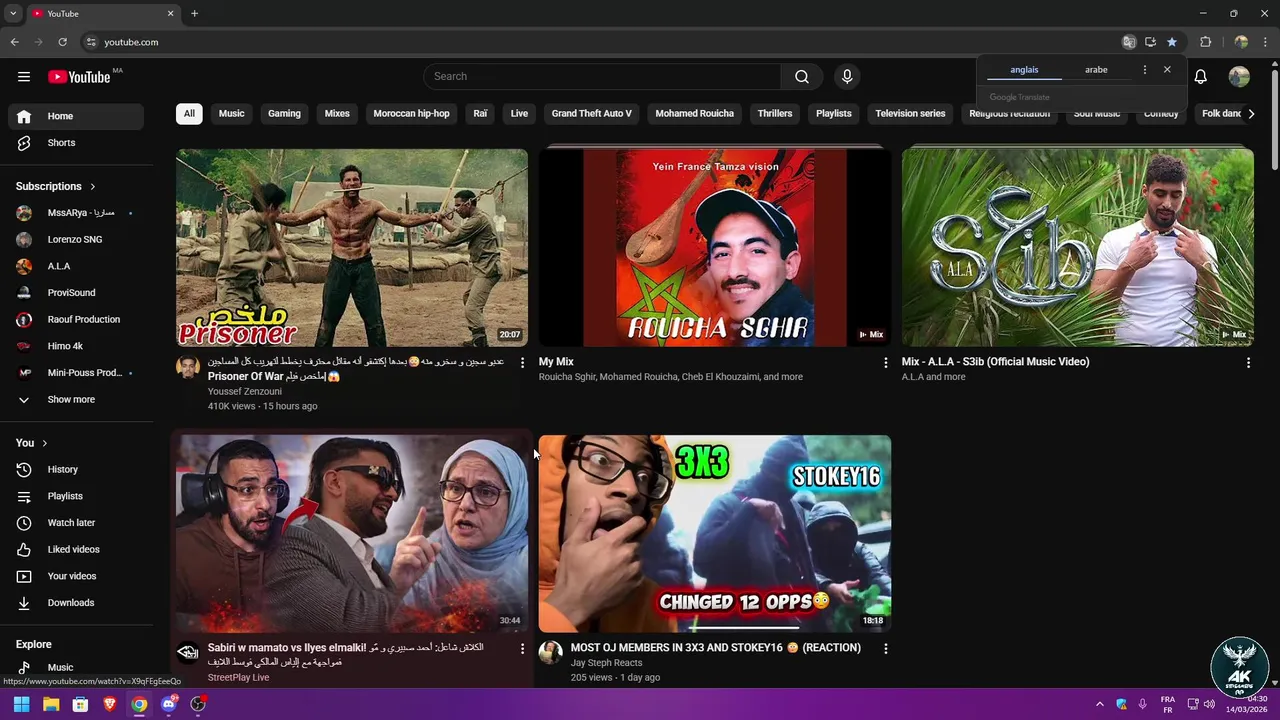The image size is (1280, 720).
Task: Select the Gaming filter chip
Action: click(x=284, y=113)
